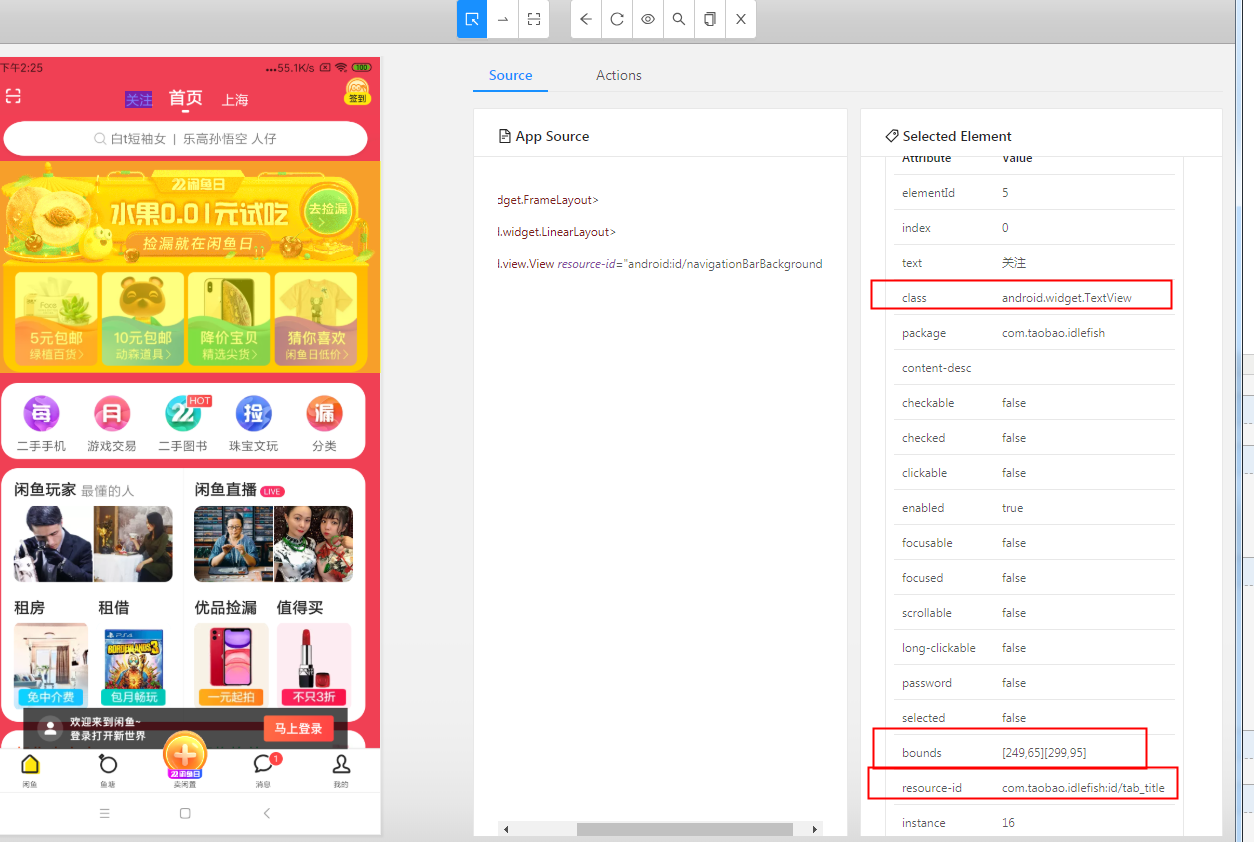Open the 租房 image card

[x=51, y=664]
